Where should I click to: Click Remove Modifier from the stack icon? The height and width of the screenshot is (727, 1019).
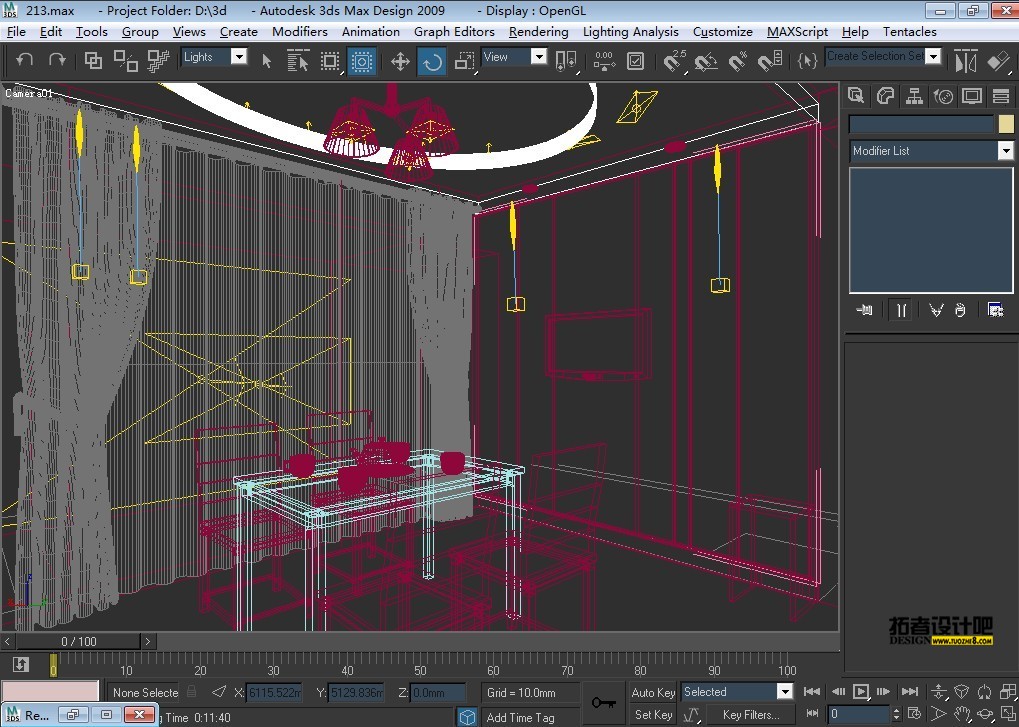[961, 310]
